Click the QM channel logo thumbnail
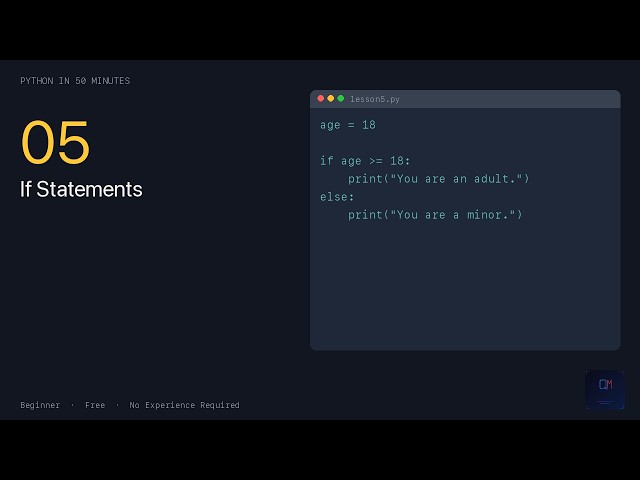 click(605, 390)
